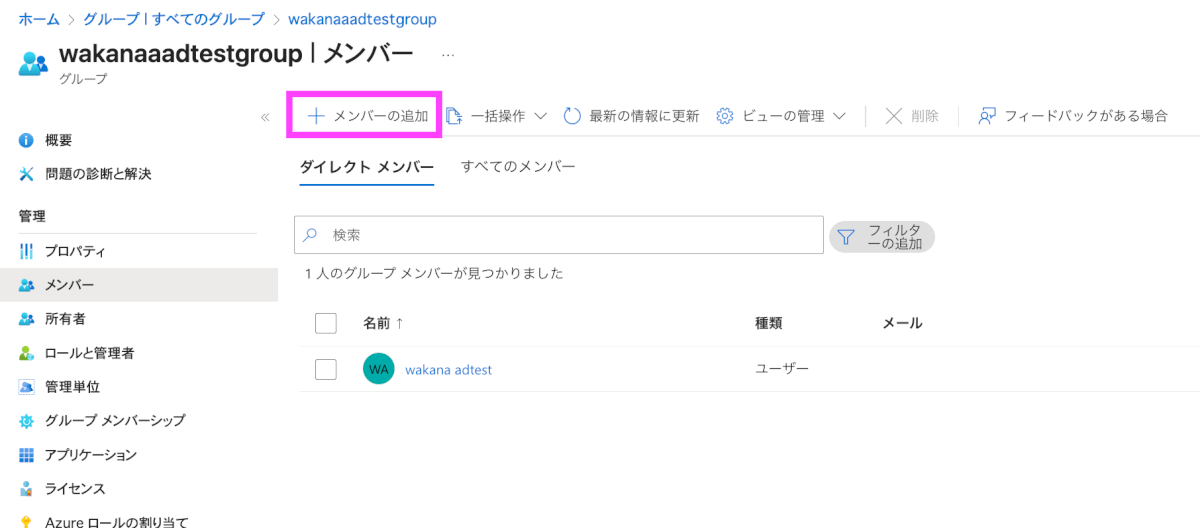Click the 問題の診断と解決 wrench icon

tap(27, 174)
